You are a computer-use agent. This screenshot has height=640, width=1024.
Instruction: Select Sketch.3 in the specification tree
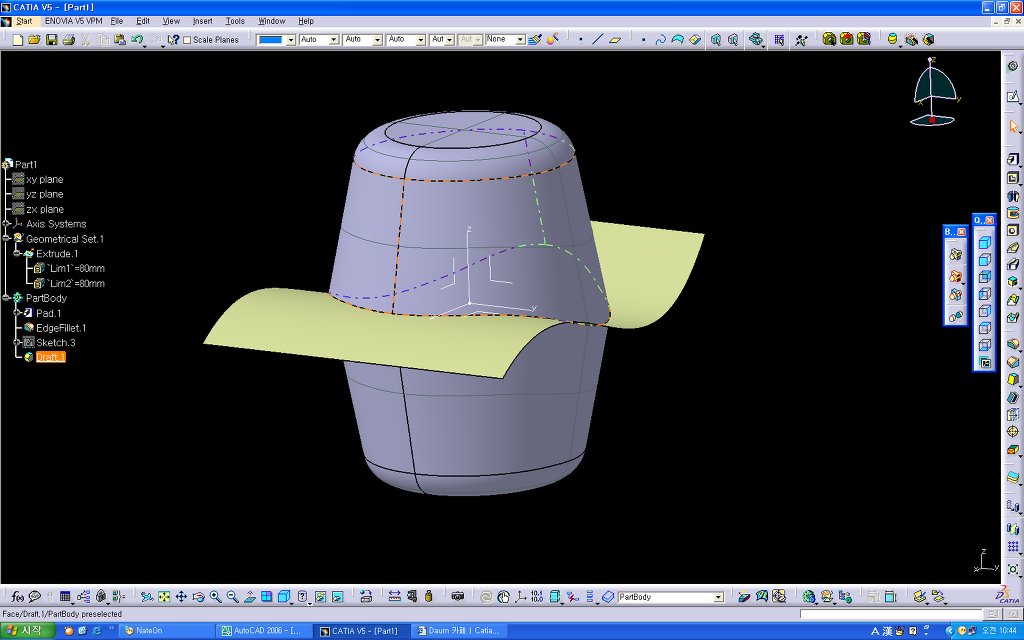tap(56, 343)
